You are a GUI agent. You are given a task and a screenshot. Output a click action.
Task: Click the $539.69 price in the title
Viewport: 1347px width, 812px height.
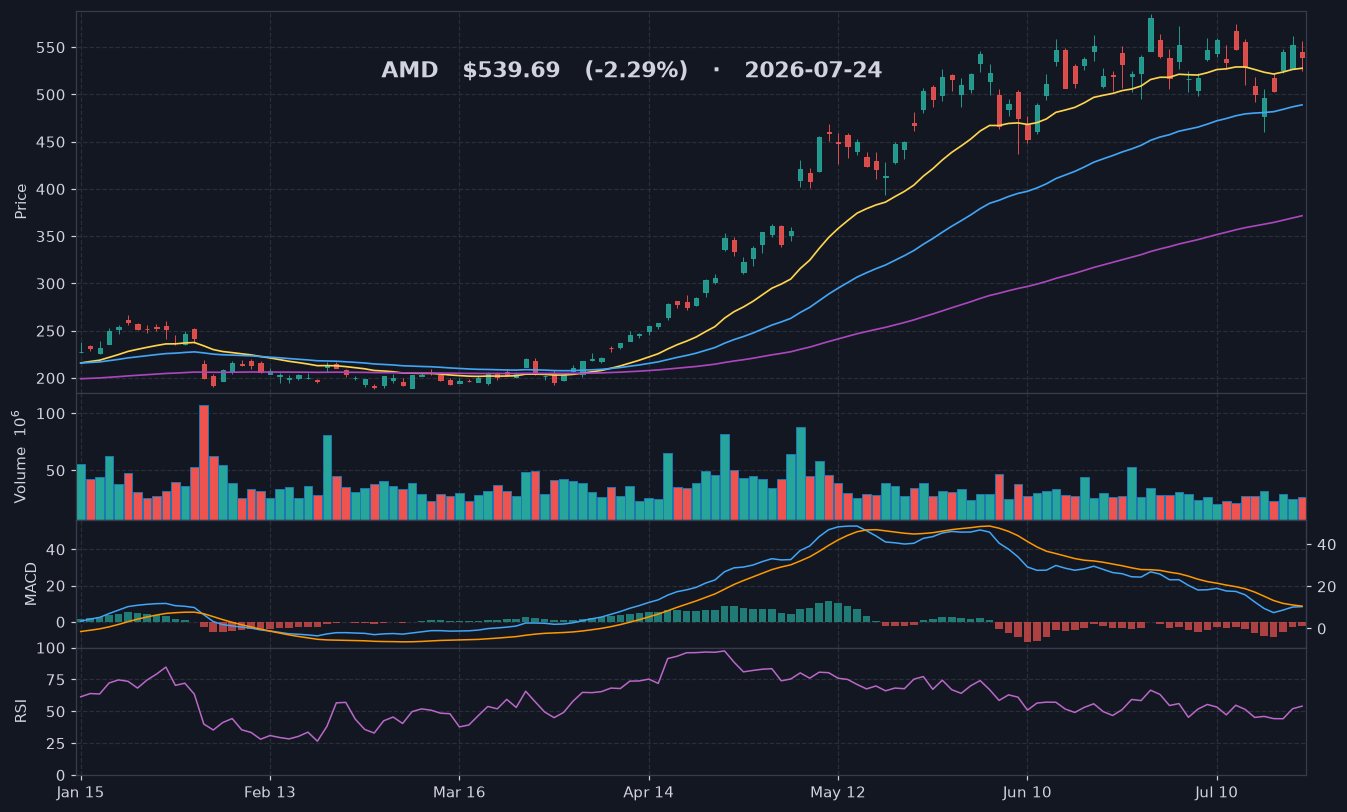(511, 71)
